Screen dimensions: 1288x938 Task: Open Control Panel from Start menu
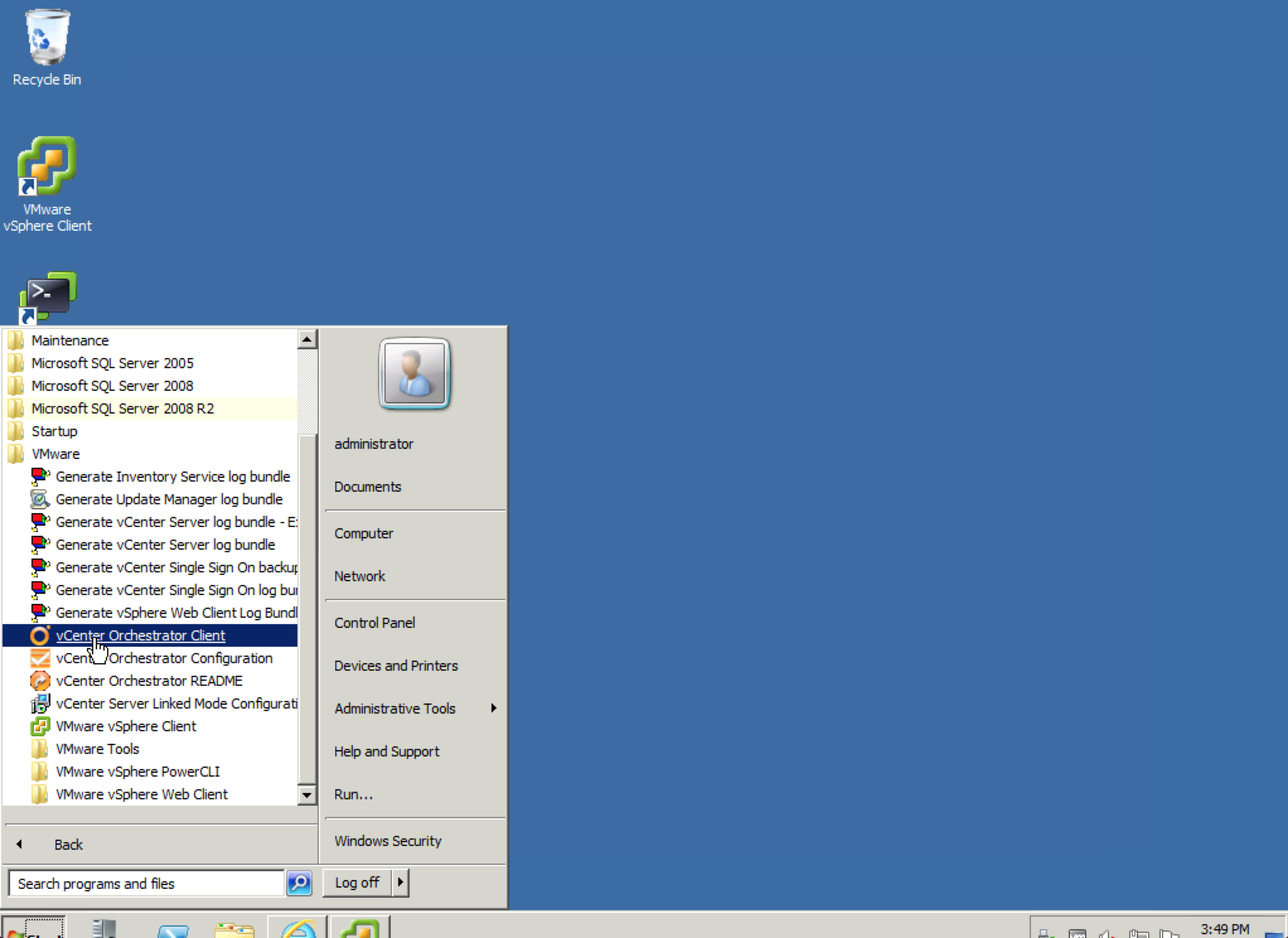(374, 623)
